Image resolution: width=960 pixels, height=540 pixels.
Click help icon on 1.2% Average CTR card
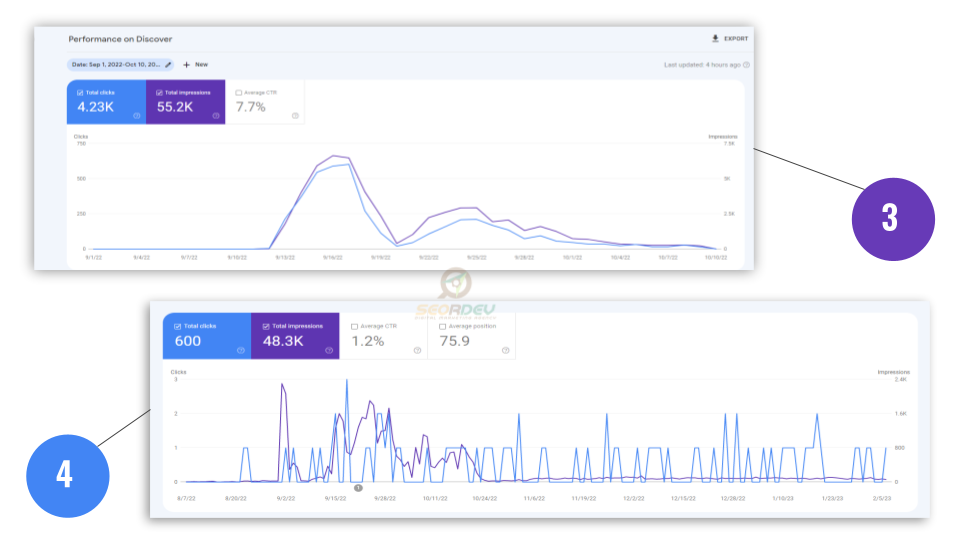pos(417,350)
